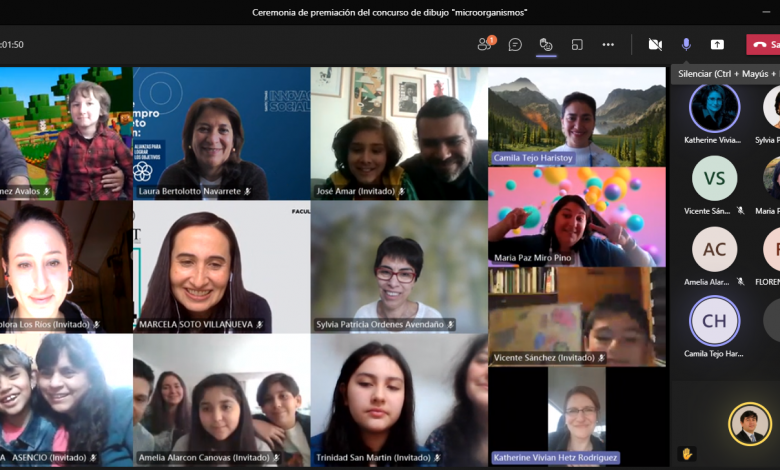Select Maria Paz Miro Pino's video
Image resolution: width=780 pixels, height=470 pixels.
[577, 216]
